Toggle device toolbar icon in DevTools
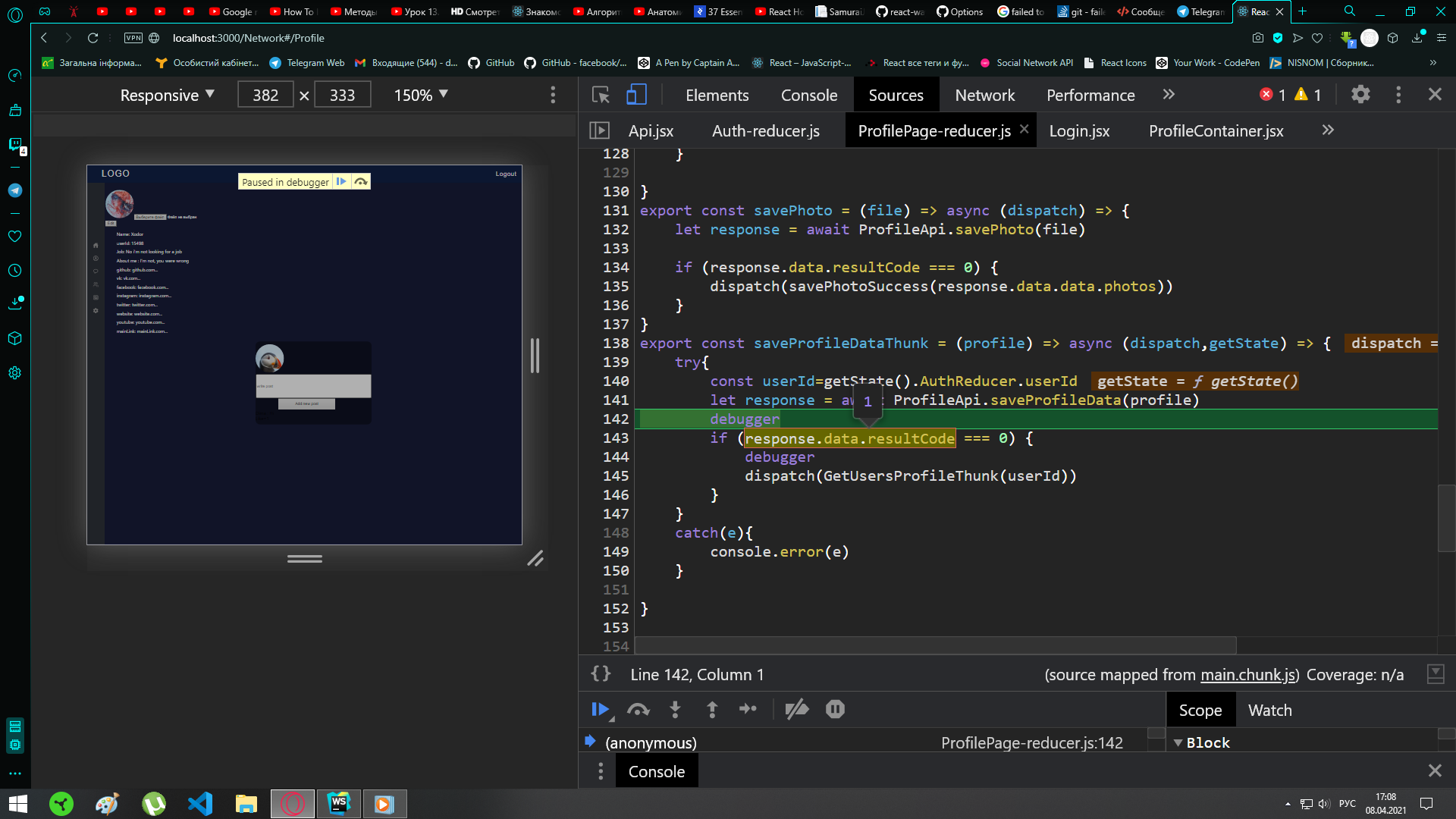The image size is (1456, 819). coord(636,95)
